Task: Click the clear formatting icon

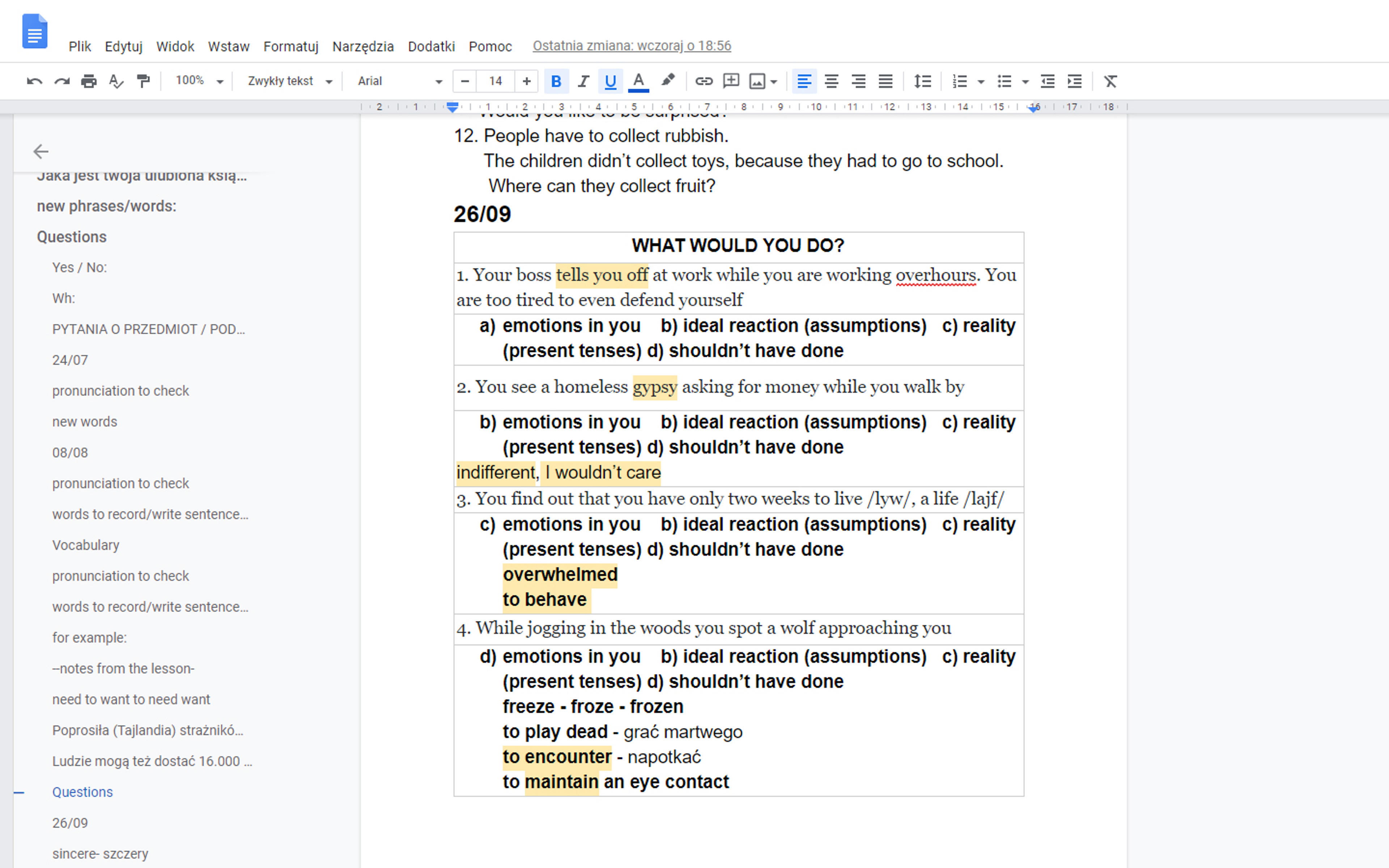Action: point(1110,81)
